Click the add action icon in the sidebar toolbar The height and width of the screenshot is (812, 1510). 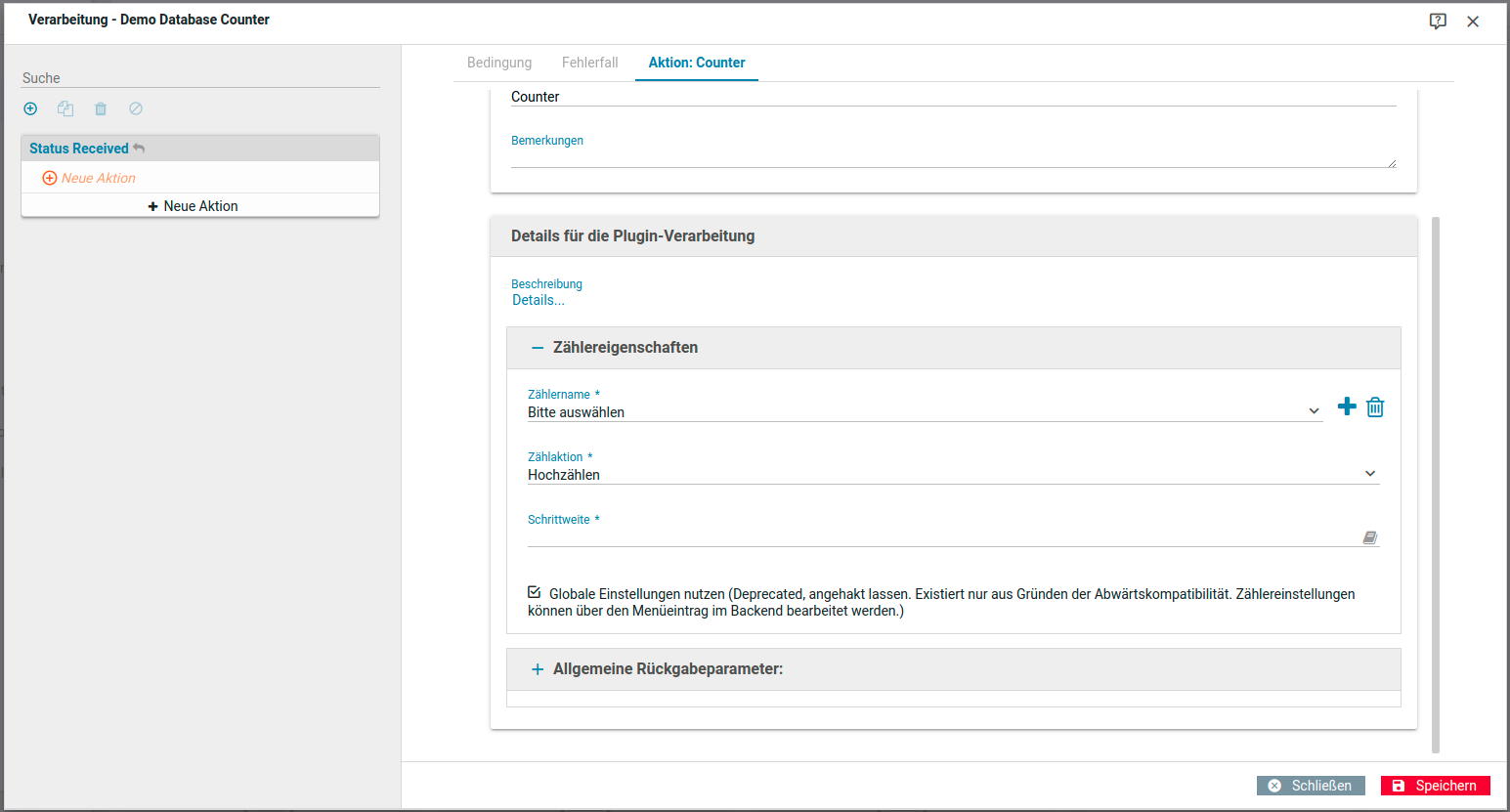[x=30, y=108]
